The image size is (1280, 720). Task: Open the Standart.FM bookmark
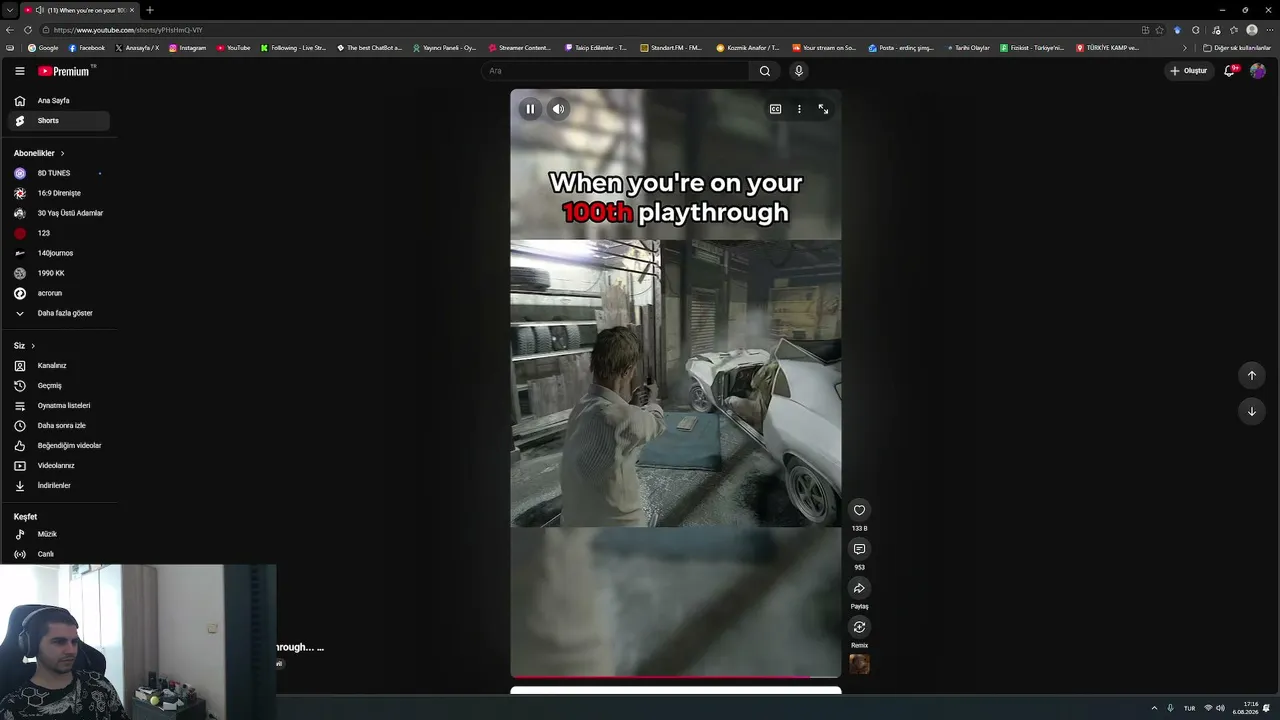671,48
